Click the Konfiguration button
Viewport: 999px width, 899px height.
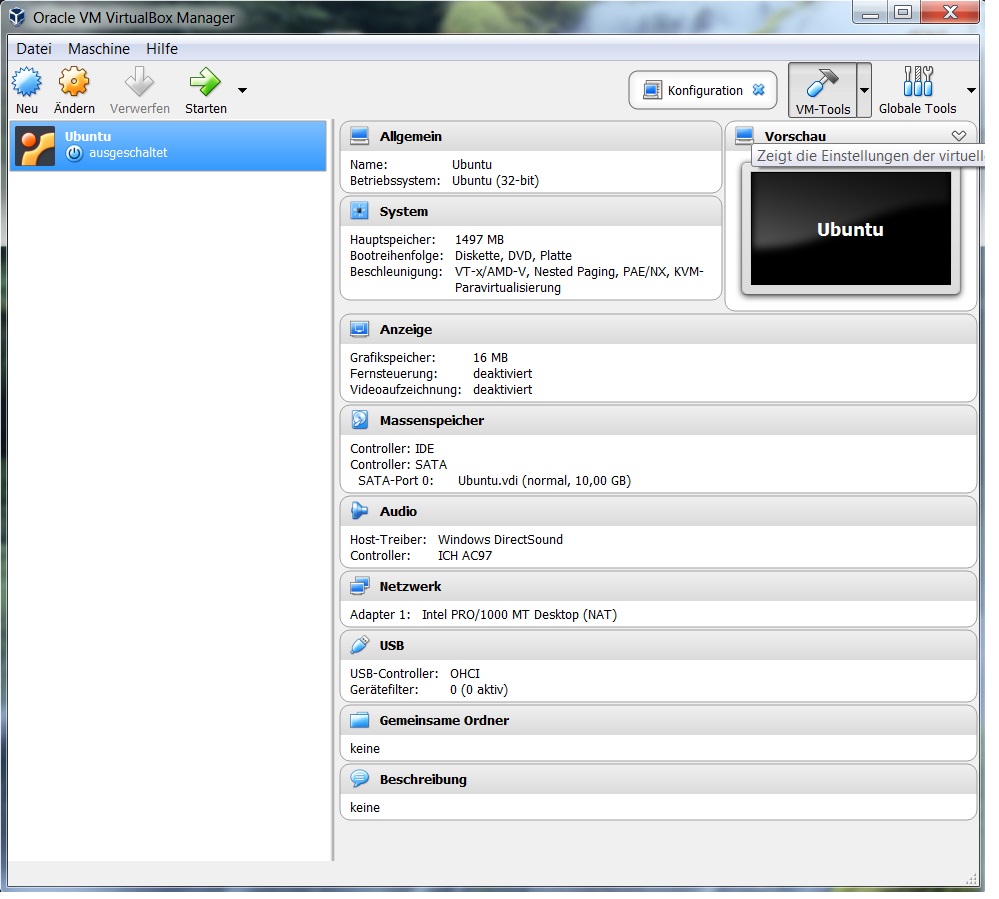point(703,90)
